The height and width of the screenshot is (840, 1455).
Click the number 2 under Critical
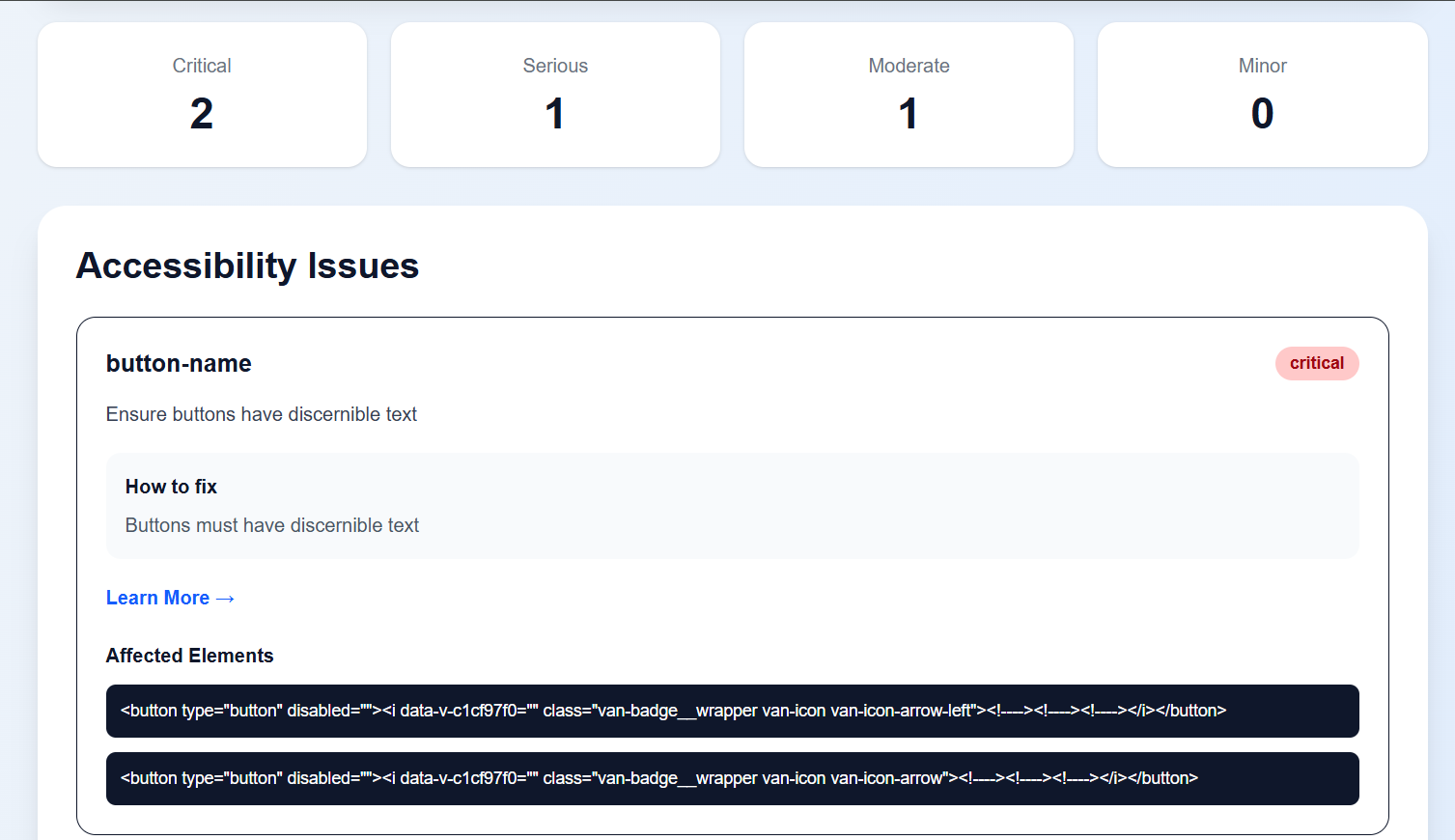point(202,114)
